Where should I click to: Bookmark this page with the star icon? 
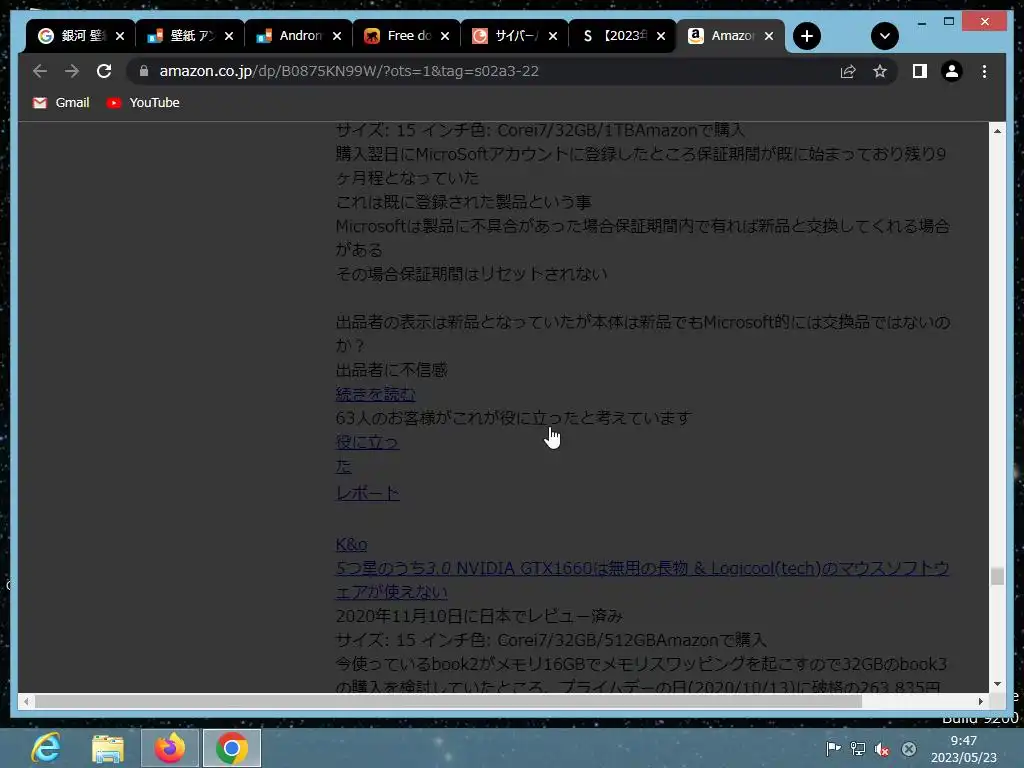click(880, 71)
